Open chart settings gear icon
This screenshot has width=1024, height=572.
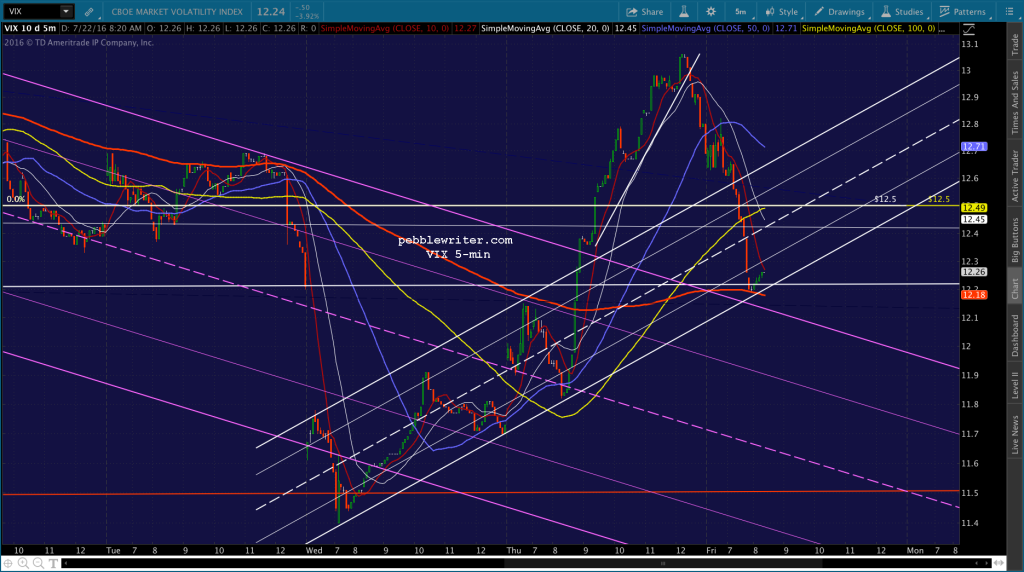[x=711, y=12]
